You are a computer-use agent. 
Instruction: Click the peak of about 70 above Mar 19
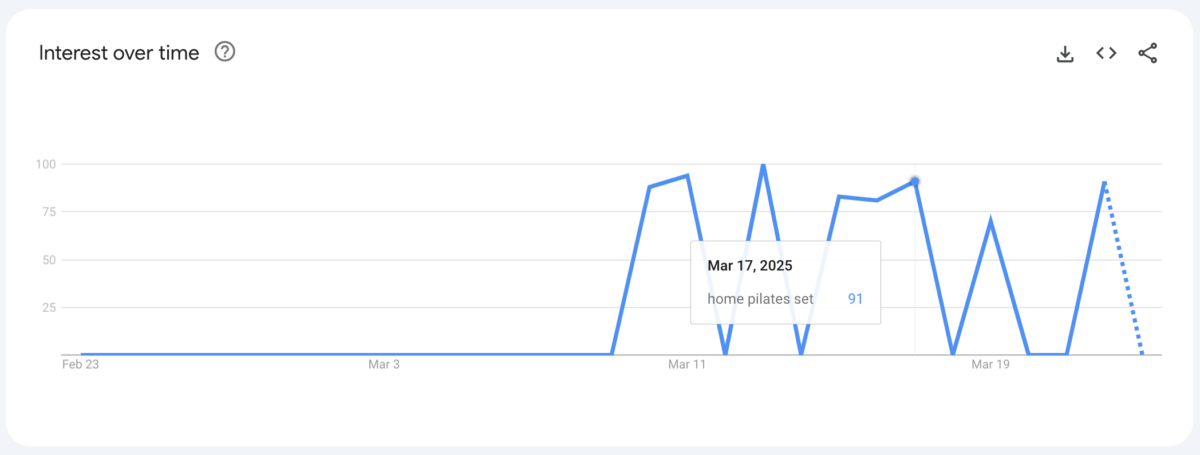point(990,221)
